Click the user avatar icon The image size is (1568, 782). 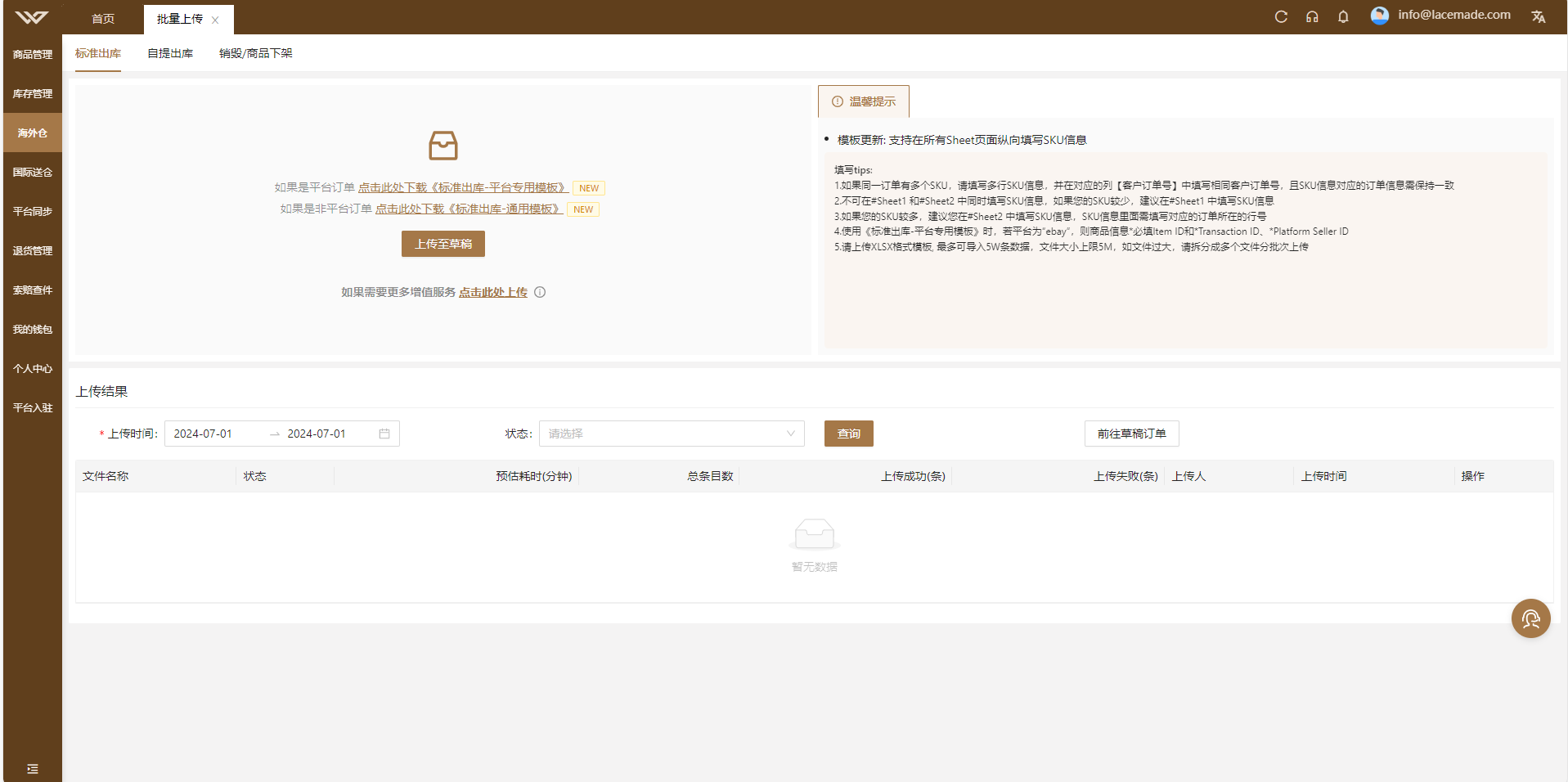[1380, 16]
